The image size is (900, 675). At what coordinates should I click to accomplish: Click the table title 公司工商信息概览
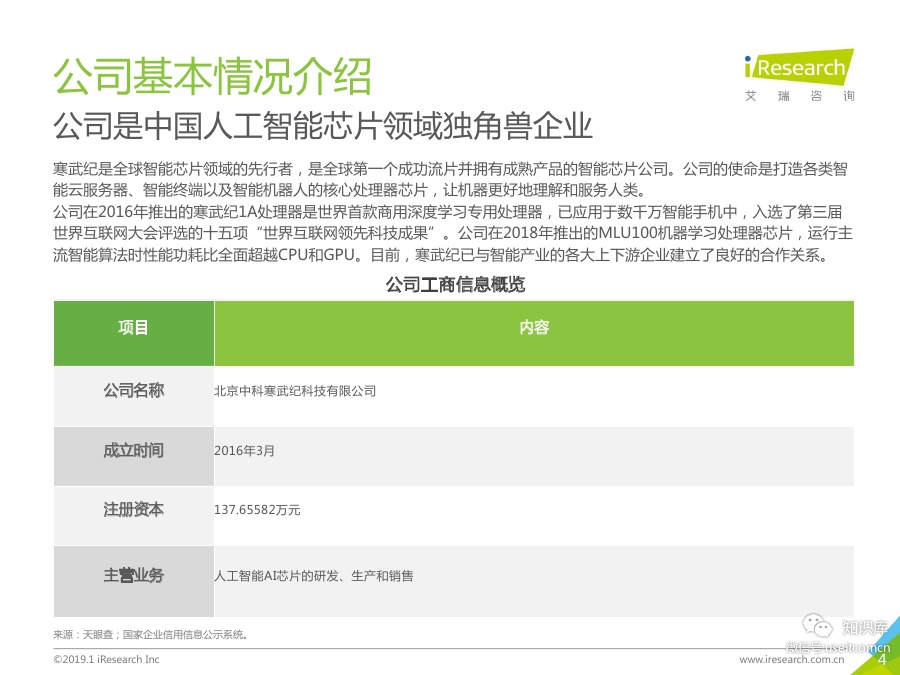(x=455, y=284)
